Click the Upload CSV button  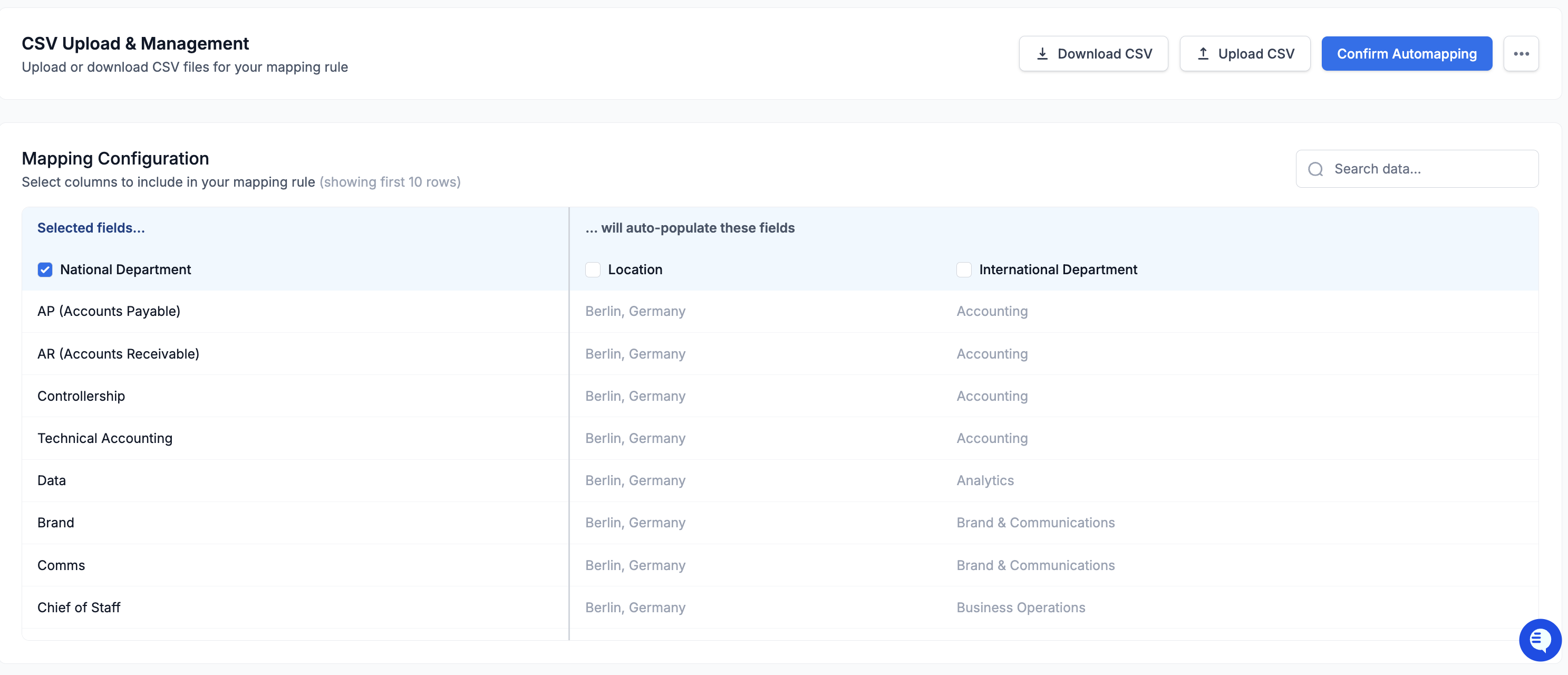point(1245,54)
